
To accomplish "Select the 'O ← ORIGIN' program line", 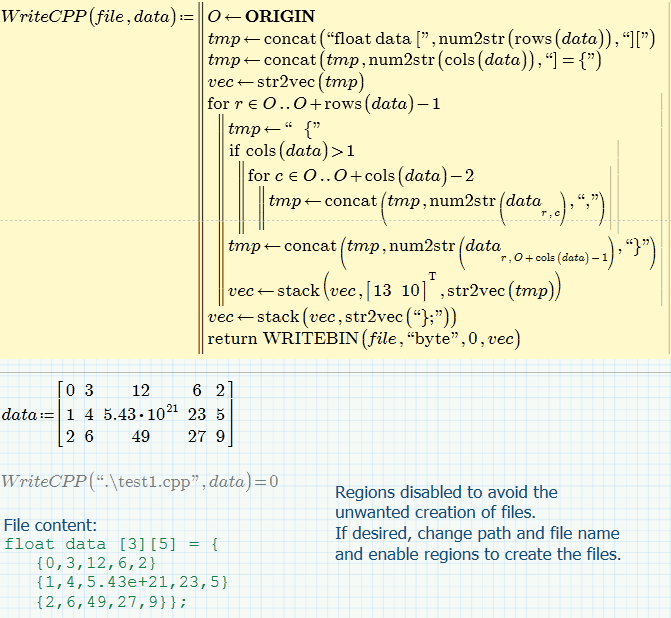I will coord(261,16).
